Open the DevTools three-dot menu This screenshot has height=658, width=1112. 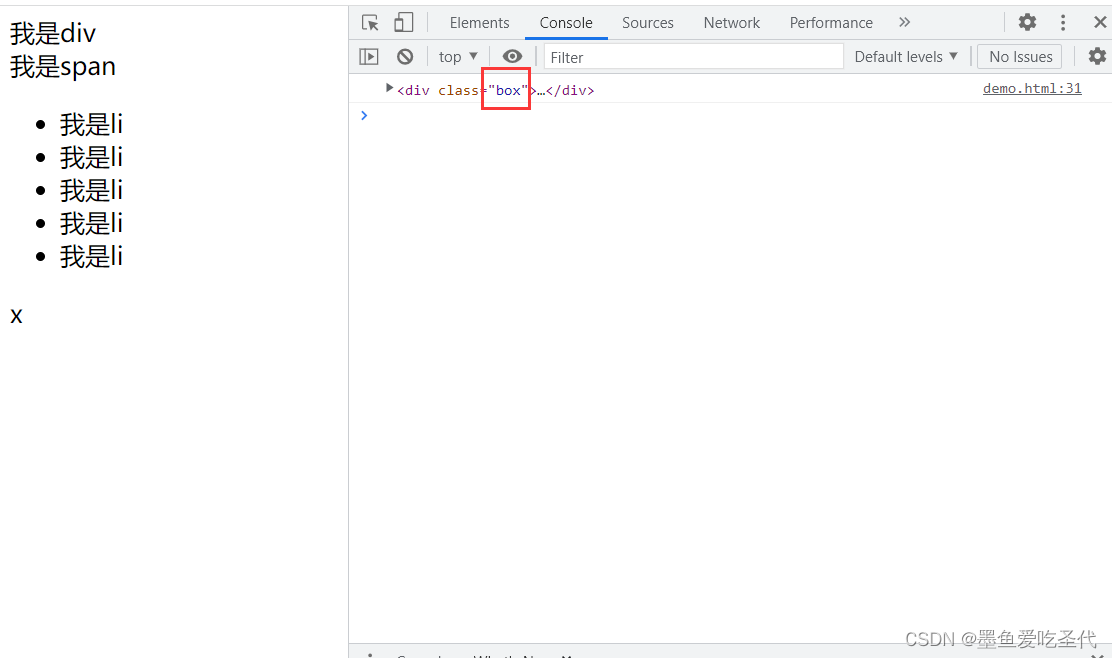(1062, 23)
